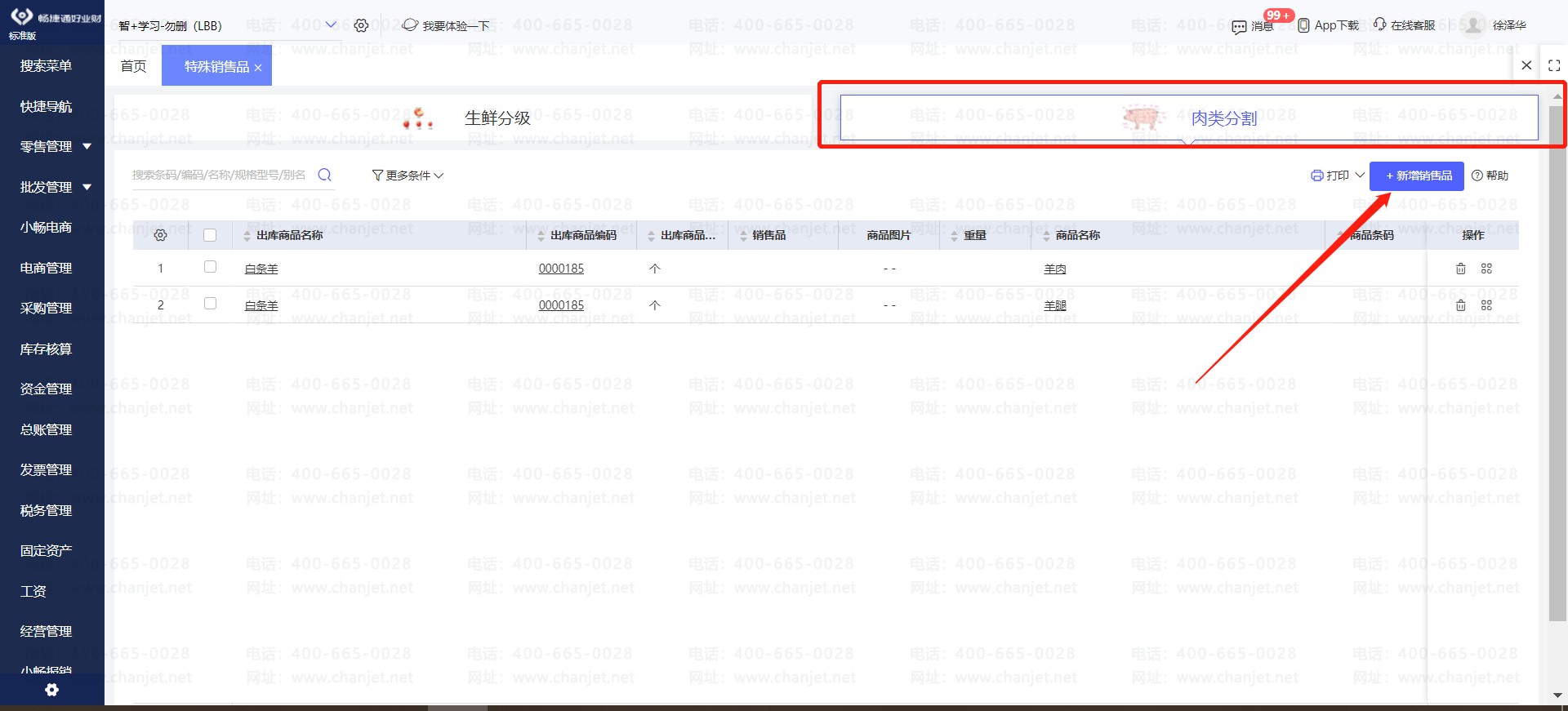This screenshot has width=1568, height=711.
Task: Toggle fullscreen view icon
Action: (1554, 65)
